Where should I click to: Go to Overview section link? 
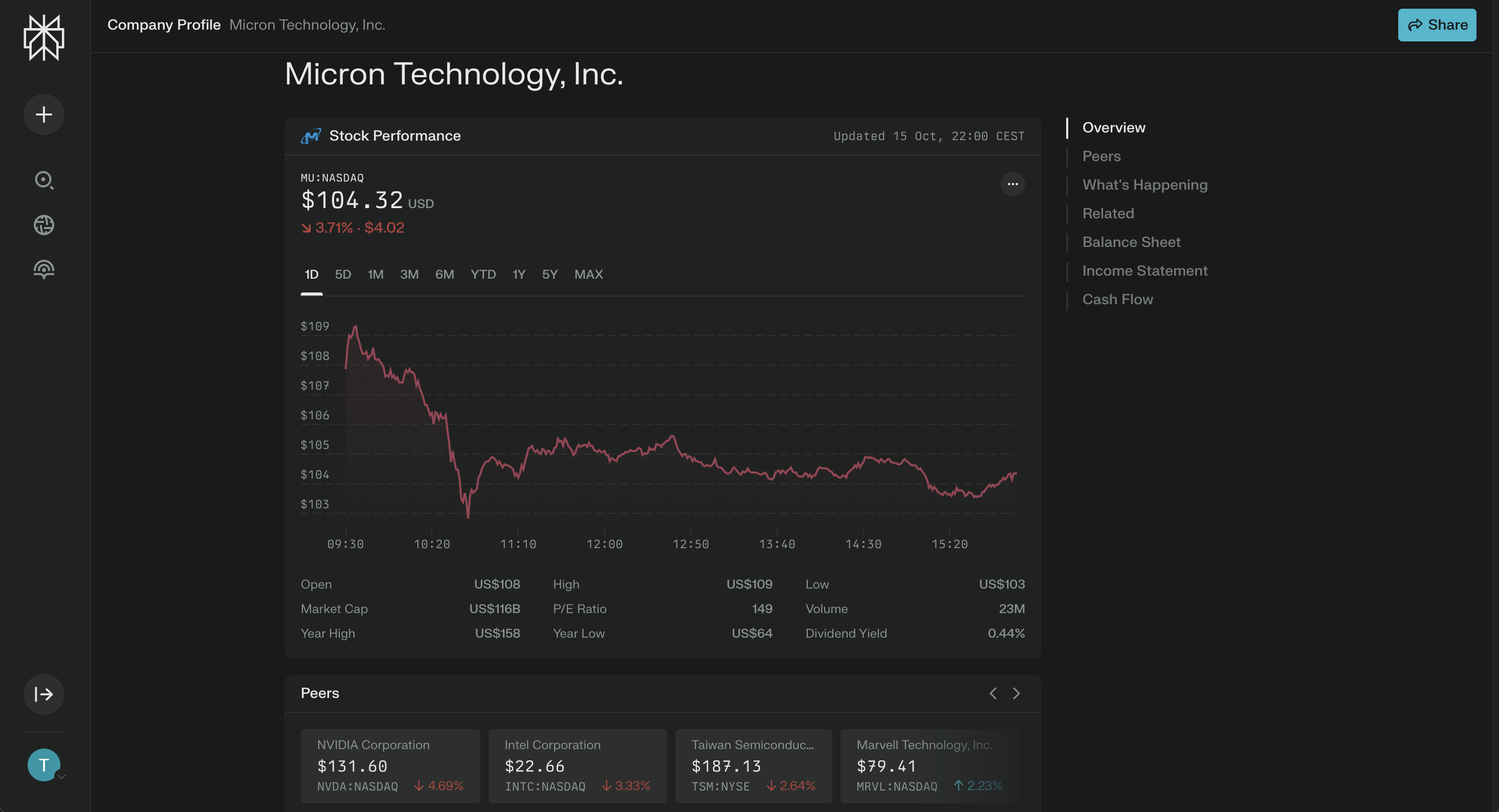1113,127
